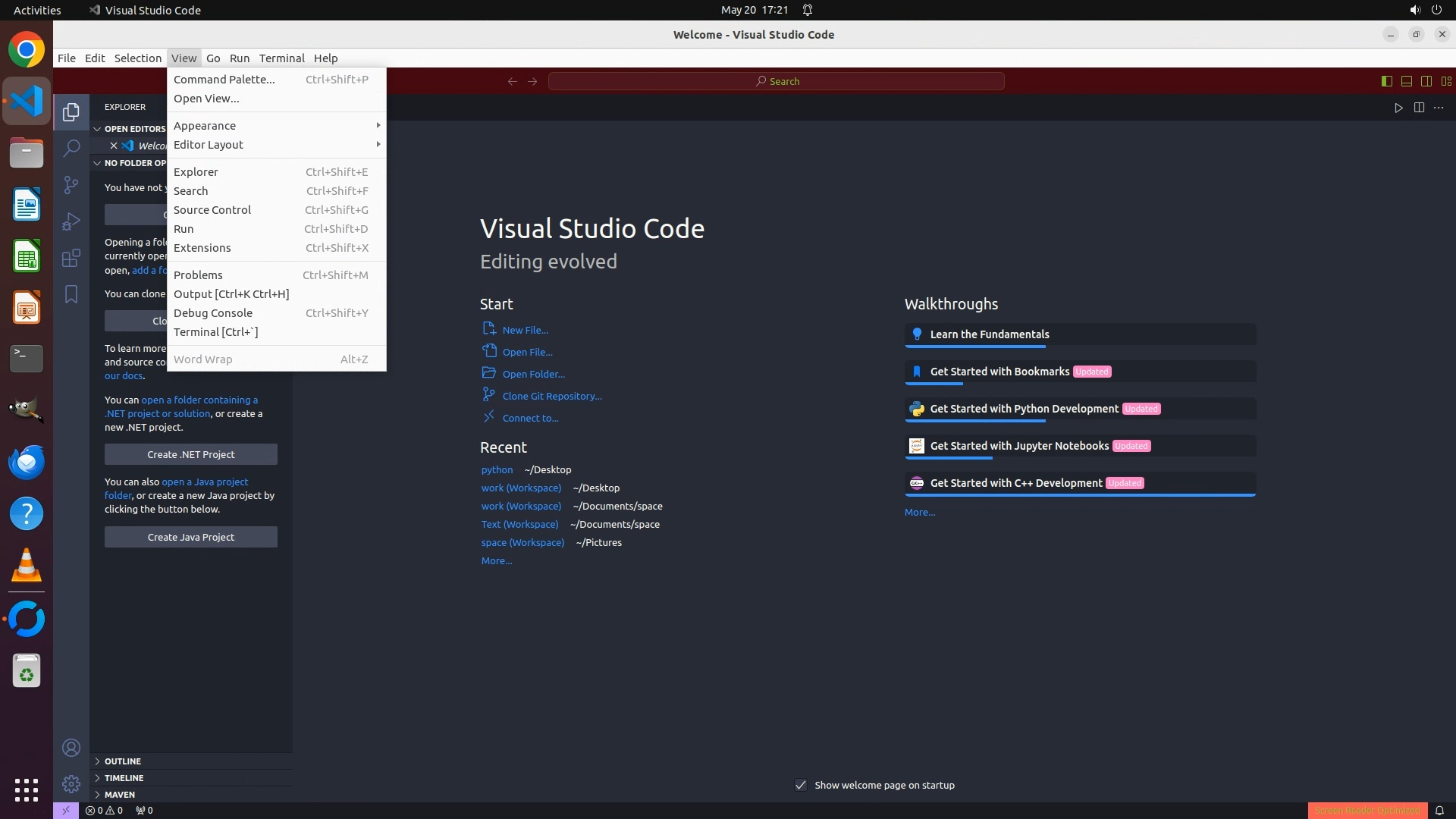Click the Split Editor Right icon

click(1418, 108)
